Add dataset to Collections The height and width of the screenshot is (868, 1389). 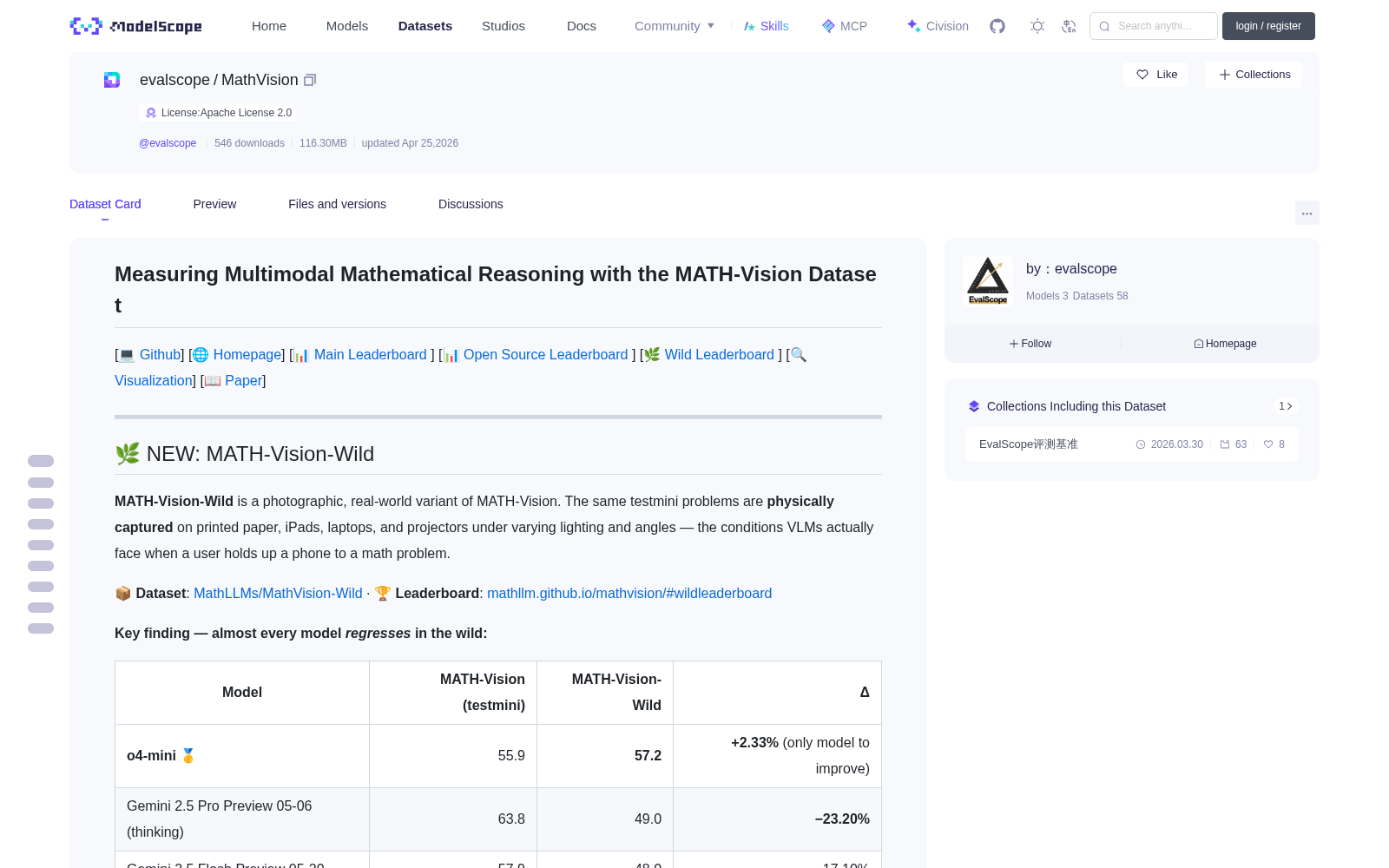[1254, 75]
